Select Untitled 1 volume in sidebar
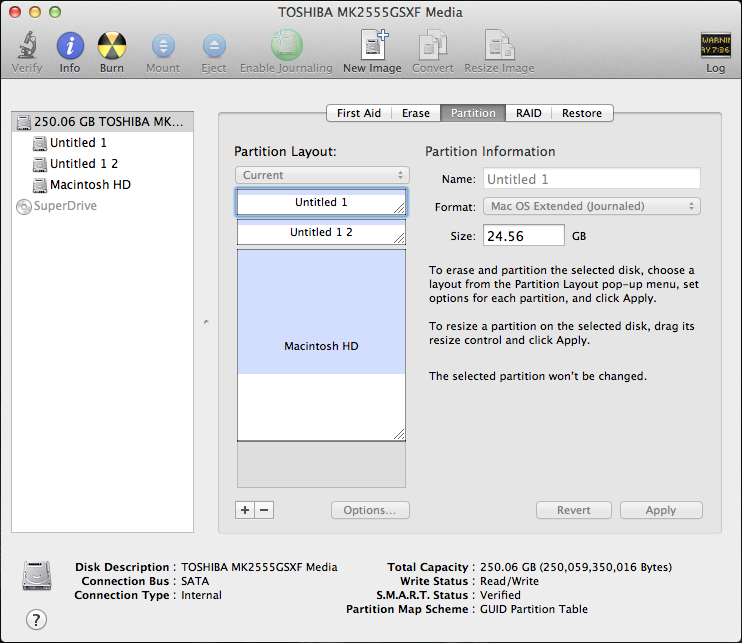The image size is (742, 643). tap(103, 143)
